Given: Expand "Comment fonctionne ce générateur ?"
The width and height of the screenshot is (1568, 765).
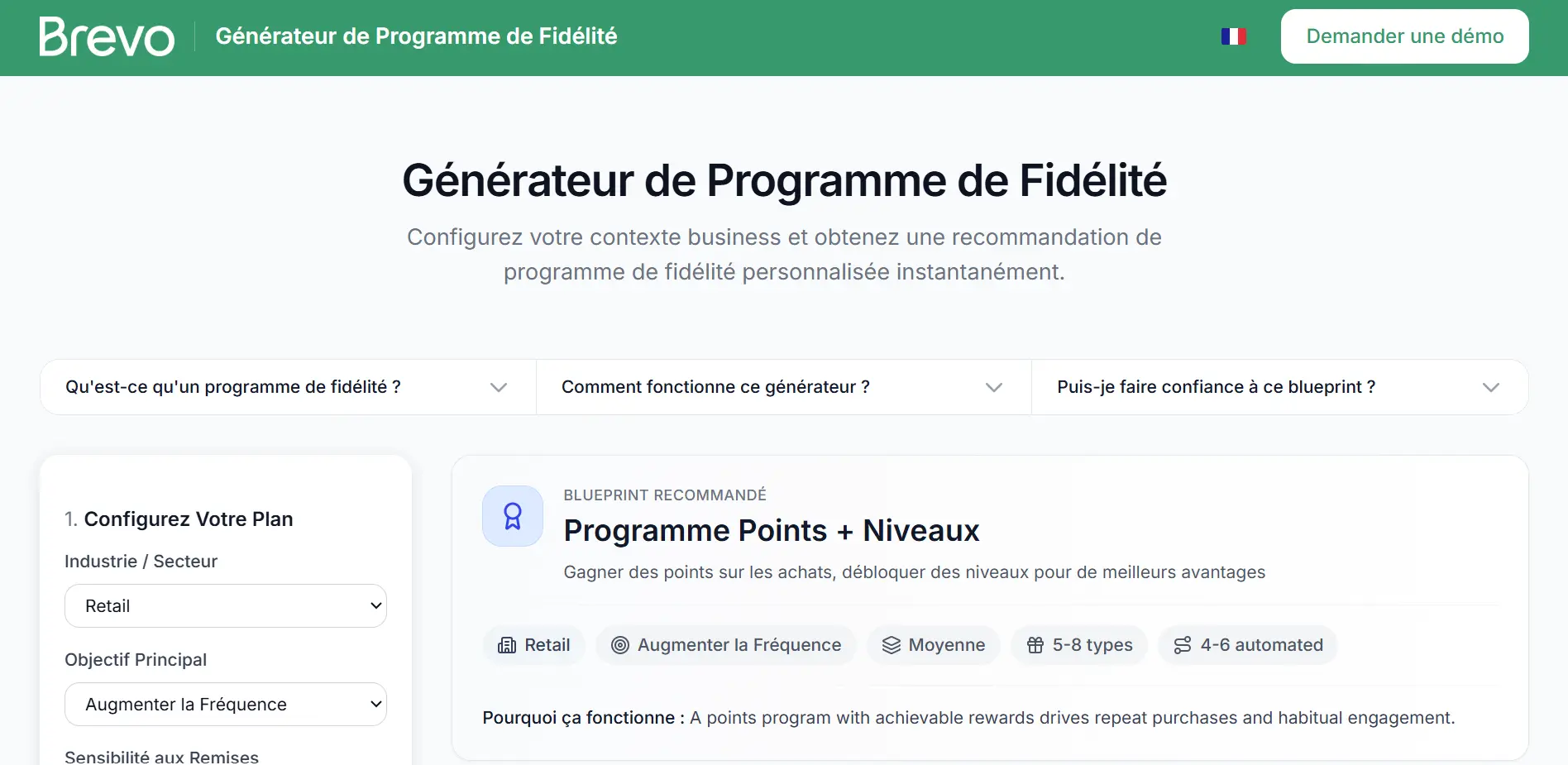Looking at the screenshot, I should pos(782,386).
